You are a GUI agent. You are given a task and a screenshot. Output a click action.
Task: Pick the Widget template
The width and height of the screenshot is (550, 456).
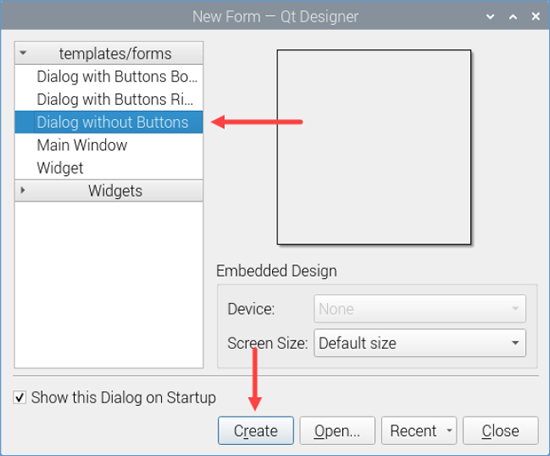point(109,168)
